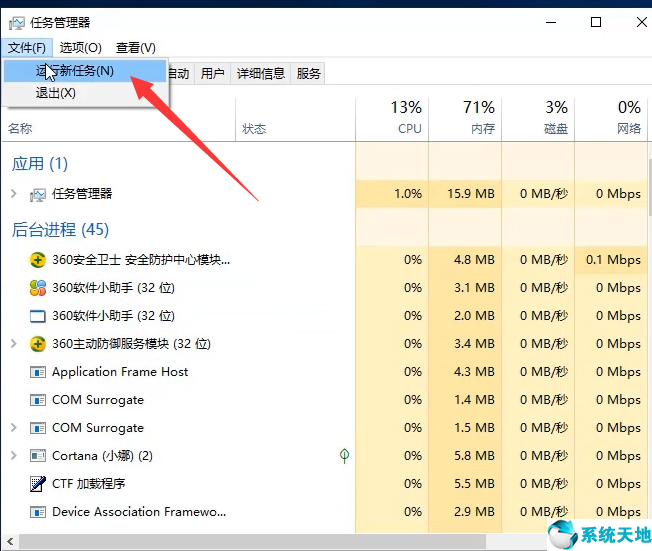652x551 pixels.
Task: Click the CTF 加载程序 pen icon
Action: [38, 484]
